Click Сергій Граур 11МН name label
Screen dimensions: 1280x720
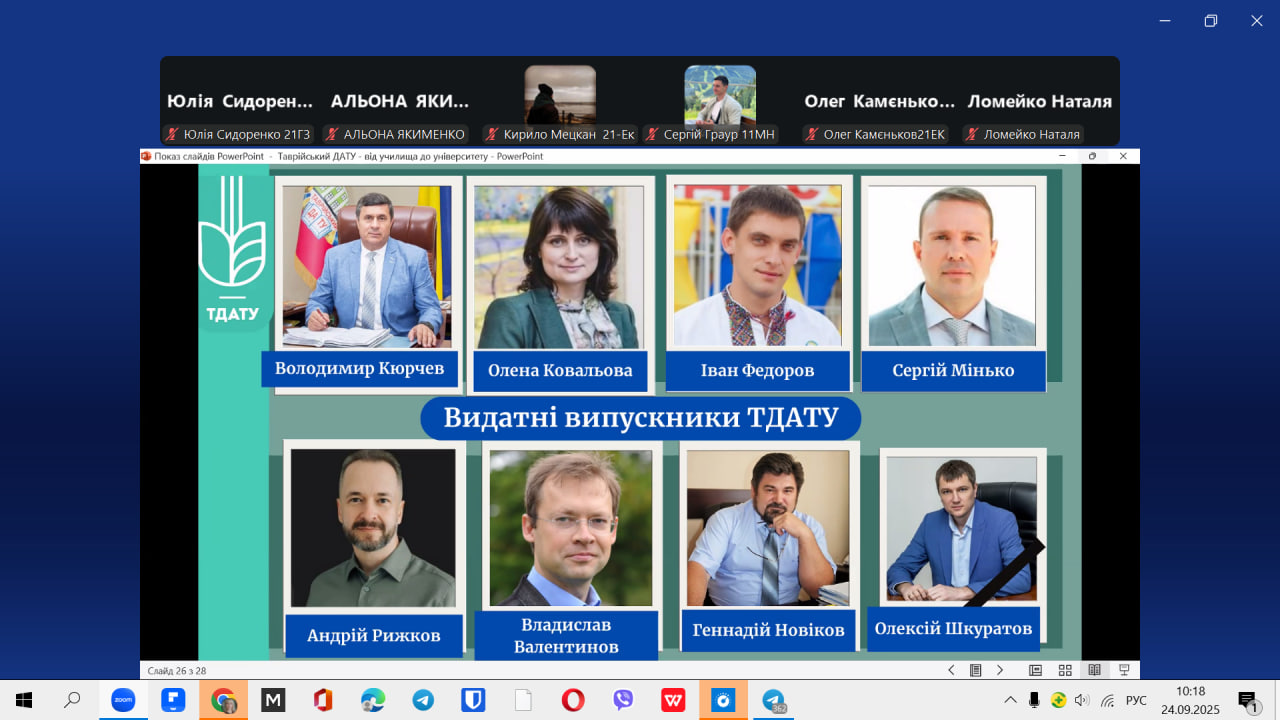click(711, 134)
